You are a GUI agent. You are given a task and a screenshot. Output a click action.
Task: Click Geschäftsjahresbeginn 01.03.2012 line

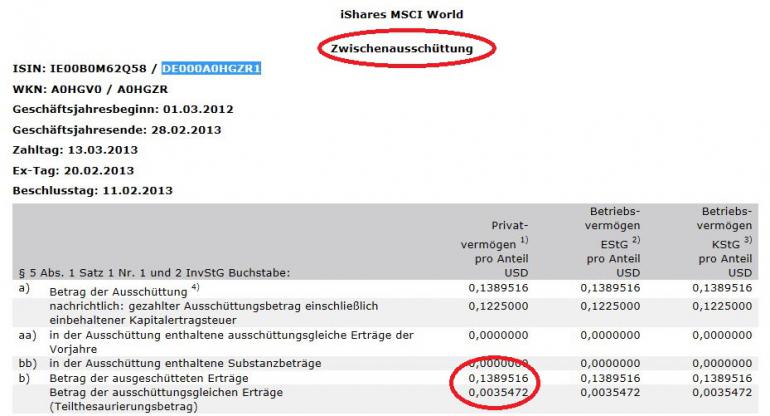tap(123, 109)
